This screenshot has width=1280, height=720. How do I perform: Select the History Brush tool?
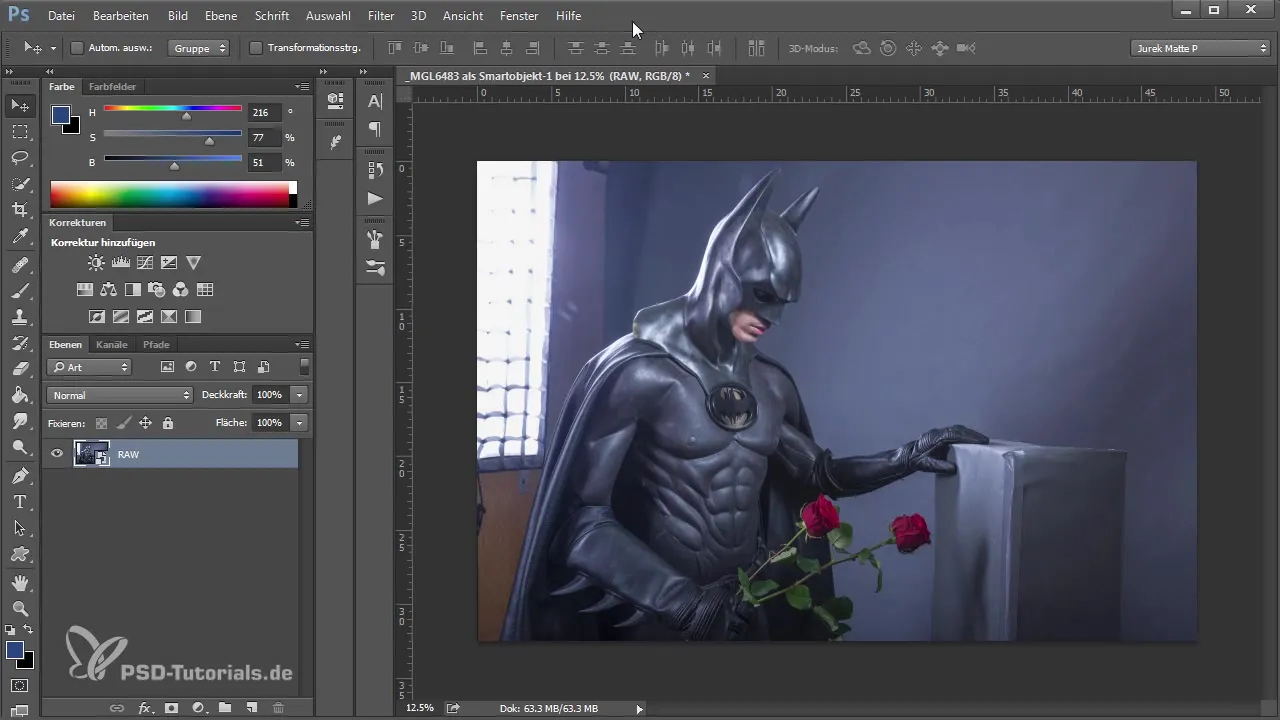[20, 343]
